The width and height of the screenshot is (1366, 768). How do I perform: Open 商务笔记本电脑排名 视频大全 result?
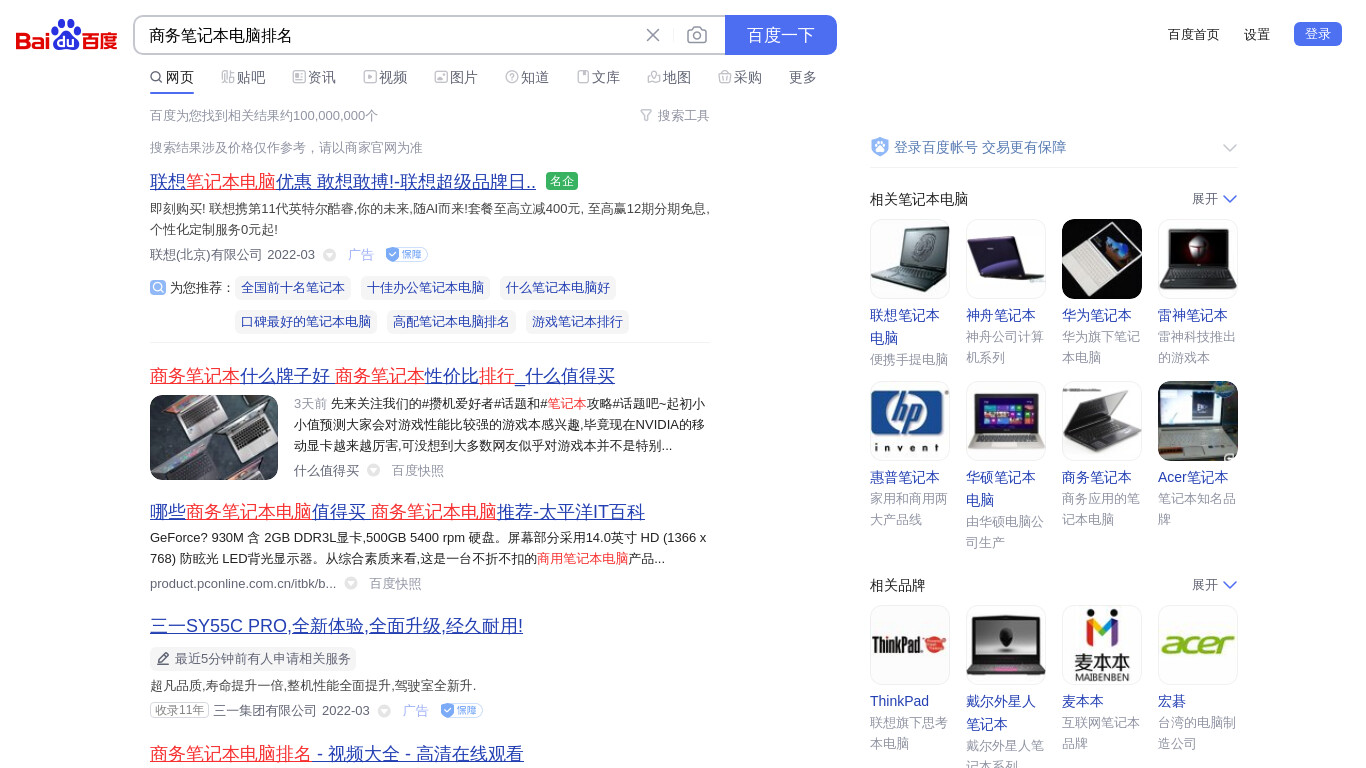337,754
